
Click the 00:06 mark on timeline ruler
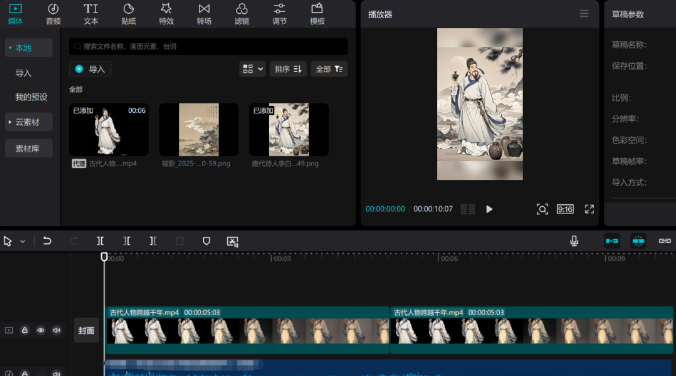[449, 258]
